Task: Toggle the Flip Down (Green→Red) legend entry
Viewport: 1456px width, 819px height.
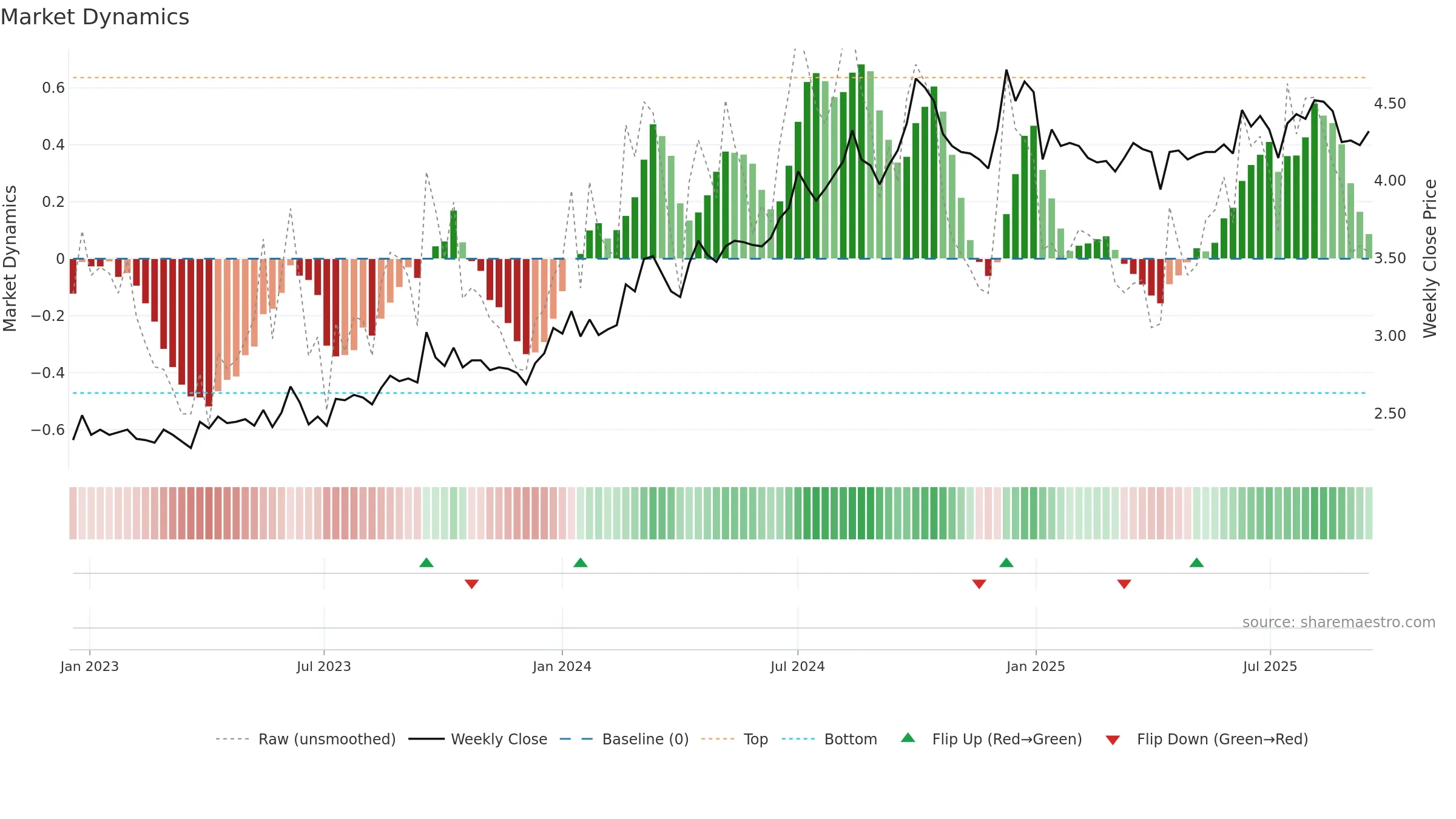Action: [1207, 739]
